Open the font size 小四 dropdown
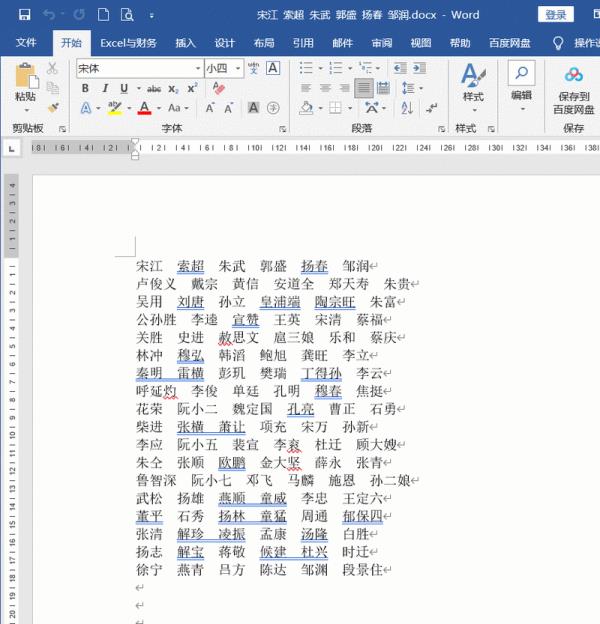Screen dimensions: 600x624 [238, 68]
